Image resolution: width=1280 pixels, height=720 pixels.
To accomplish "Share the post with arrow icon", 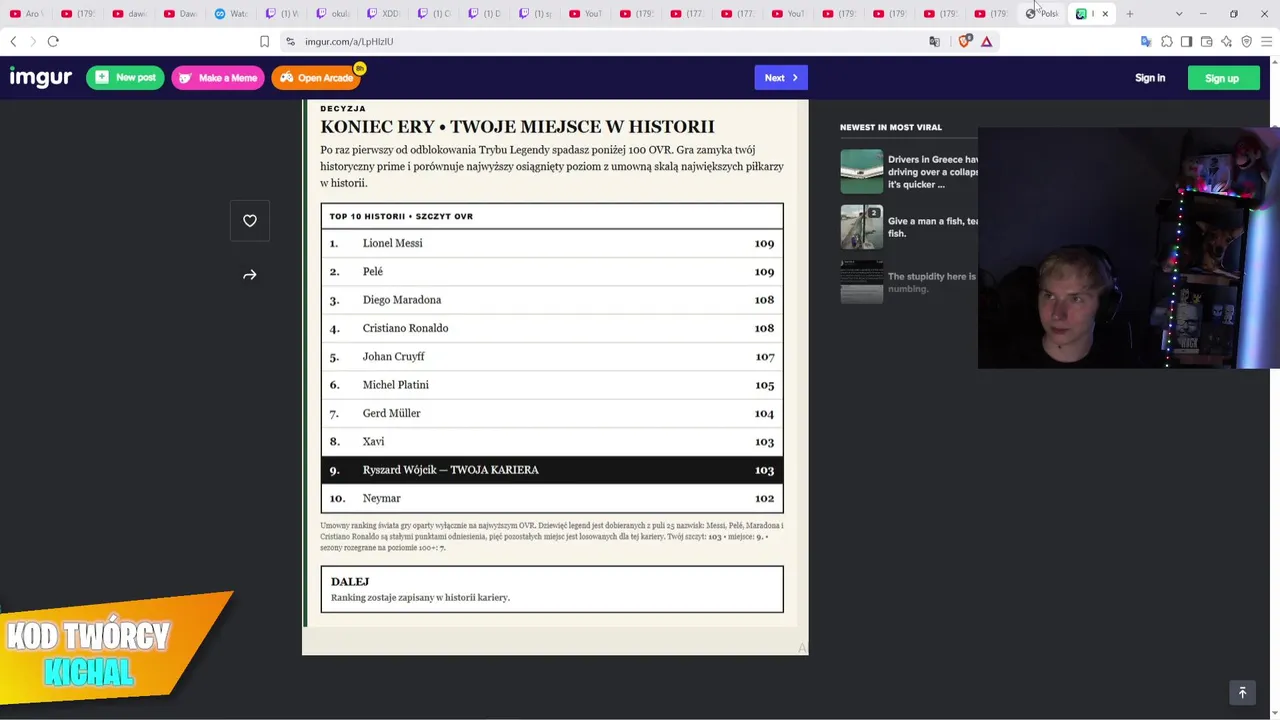I will pos(250,275).
